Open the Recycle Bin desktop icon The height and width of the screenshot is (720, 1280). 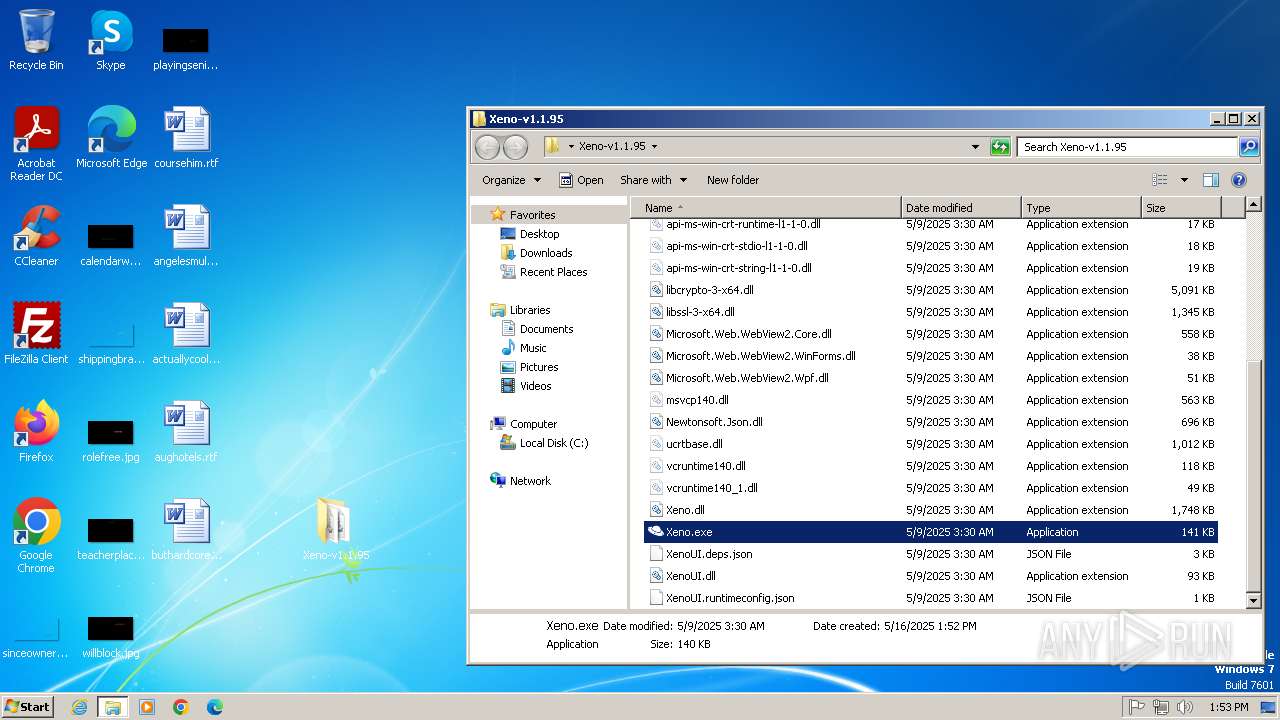tap(36, 40)
